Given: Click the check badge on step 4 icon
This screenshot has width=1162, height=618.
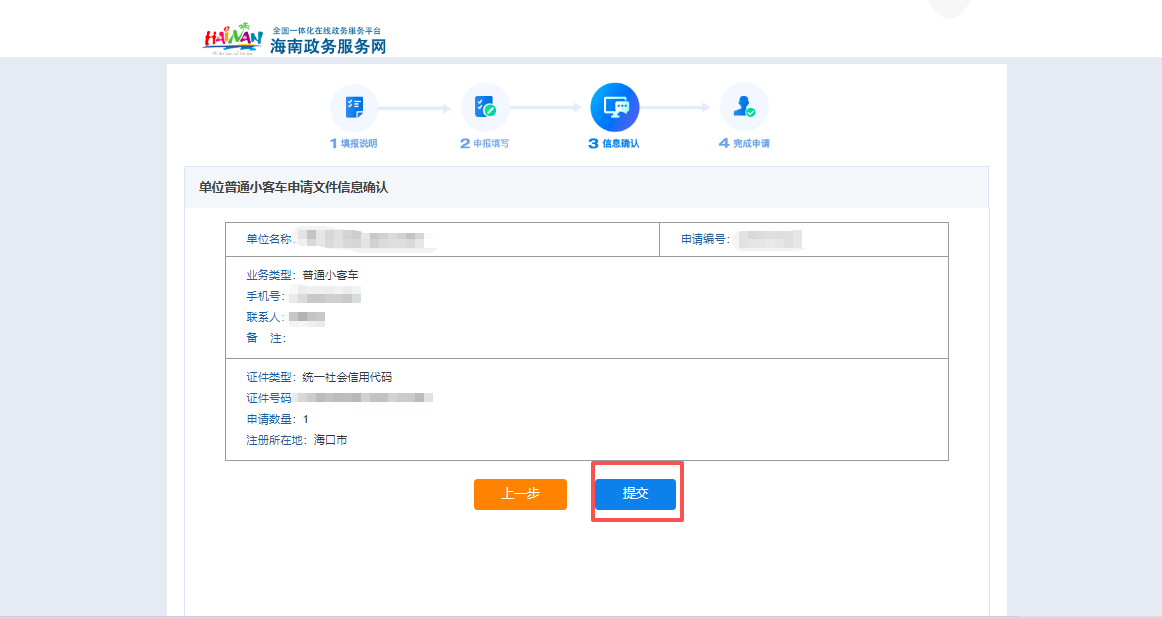Looking at the screenshot, I should (x=751, y=110).
